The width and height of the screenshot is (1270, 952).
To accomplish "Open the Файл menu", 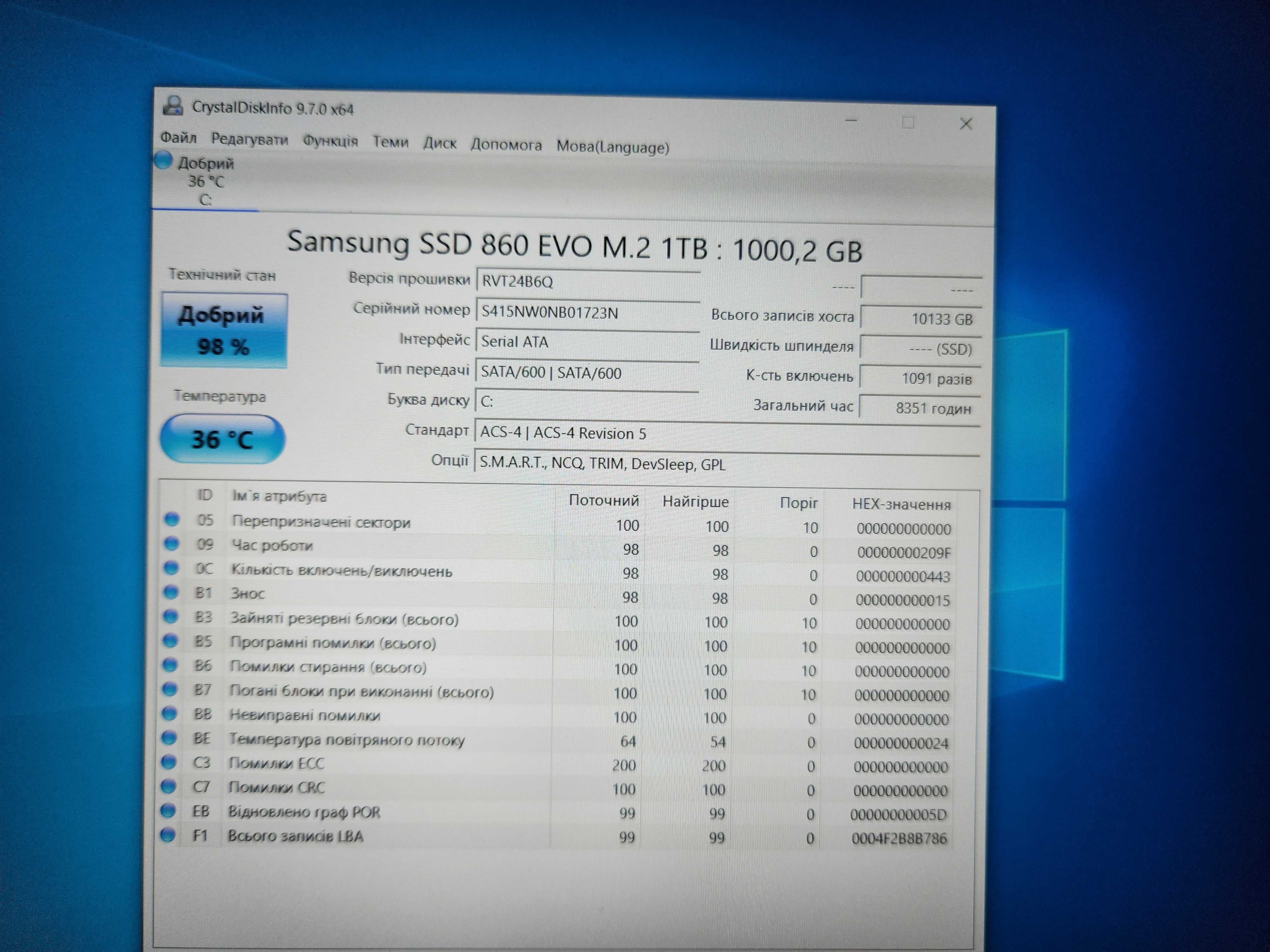I will pyautogui.click(x=178, y=138).
